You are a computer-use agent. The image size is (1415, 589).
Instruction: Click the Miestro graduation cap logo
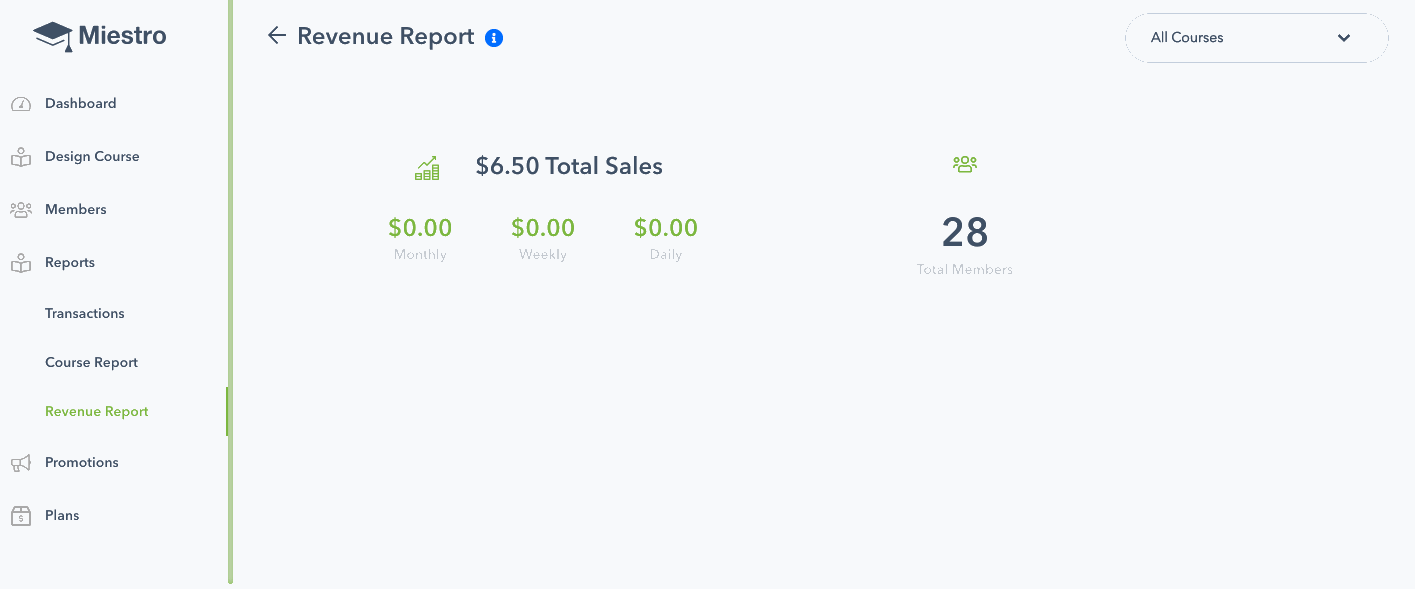(53, 37)
